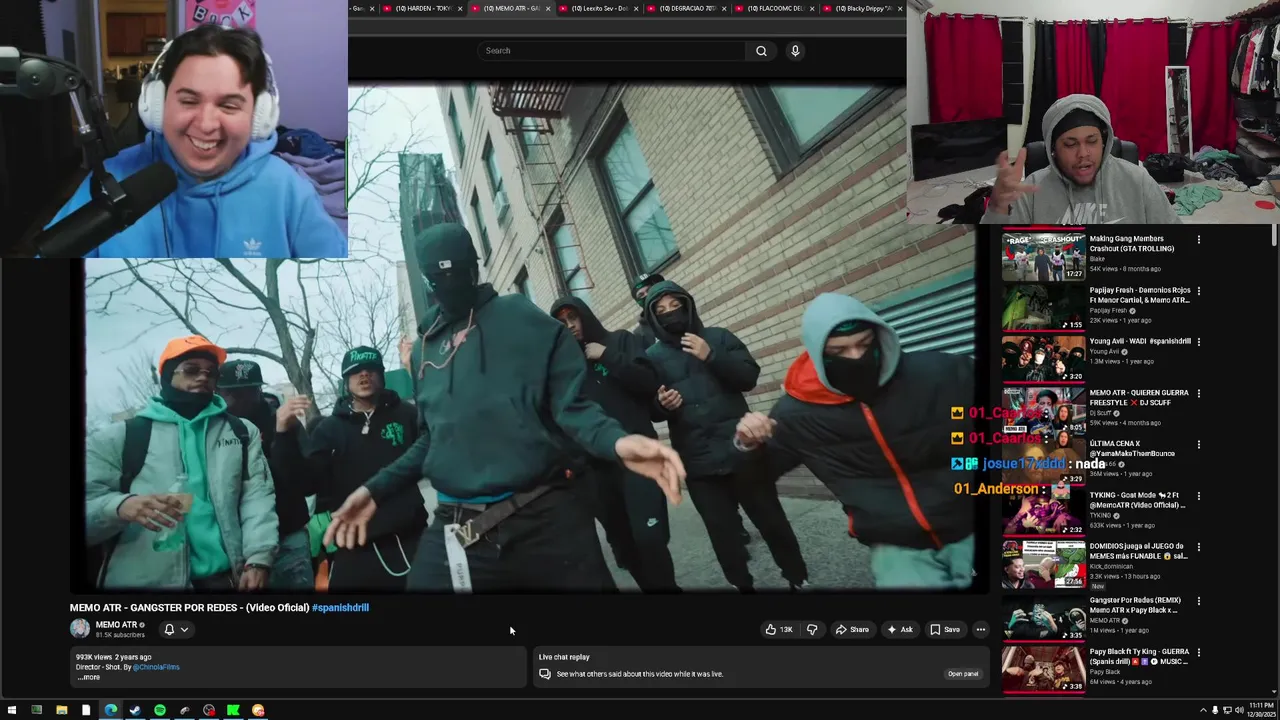
Task: Click the Kick_dominican channel name
Action: (x=1112, y=566)
